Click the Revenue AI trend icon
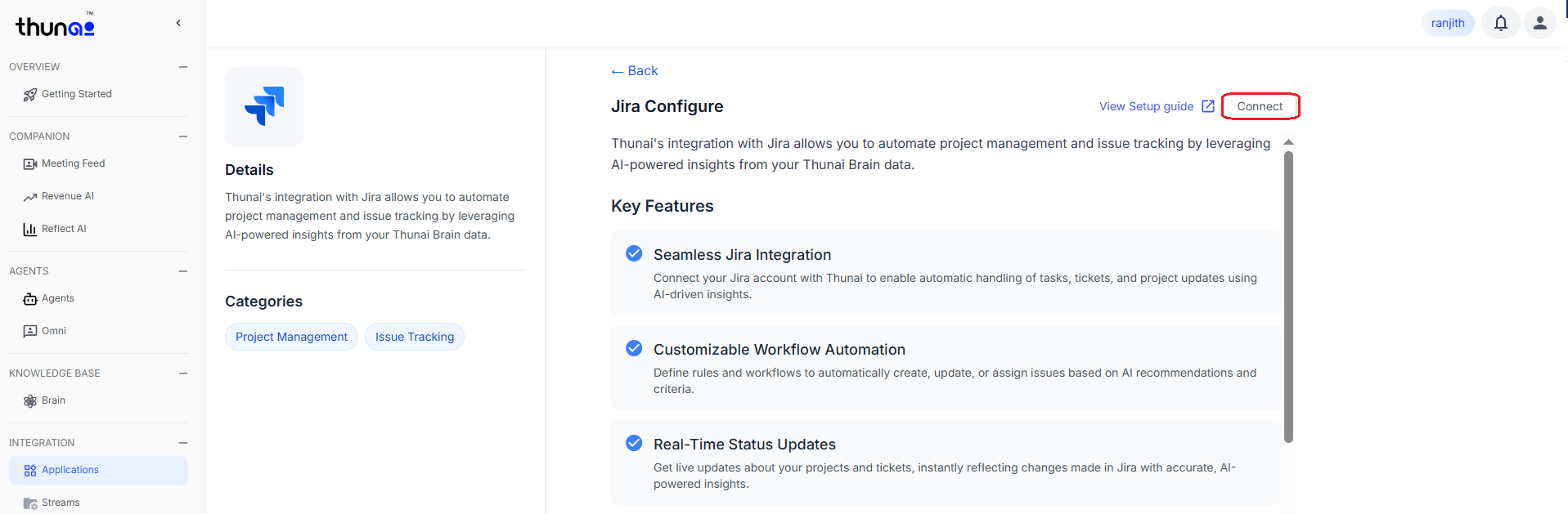The image size is (1568, 514). pos(30,197)
